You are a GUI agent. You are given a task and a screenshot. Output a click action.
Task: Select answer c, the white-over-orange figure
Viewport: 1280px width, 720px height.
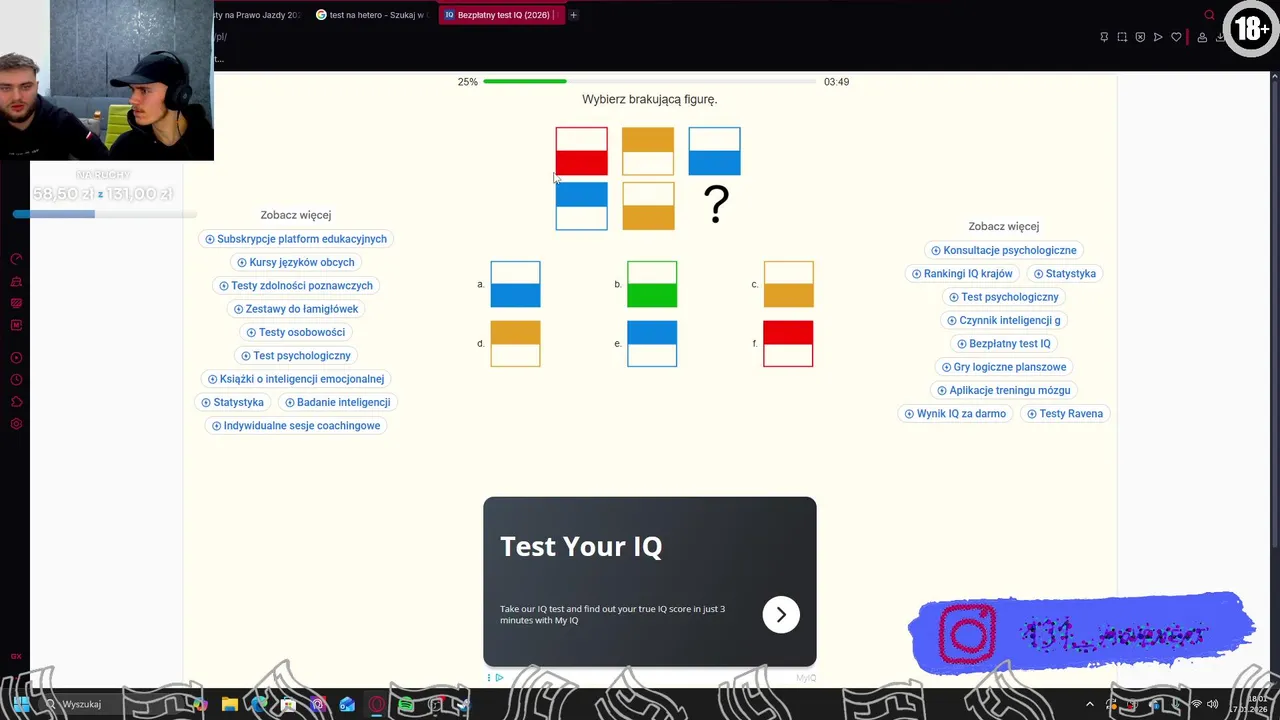pyautogui.click(x=788, y=284)
